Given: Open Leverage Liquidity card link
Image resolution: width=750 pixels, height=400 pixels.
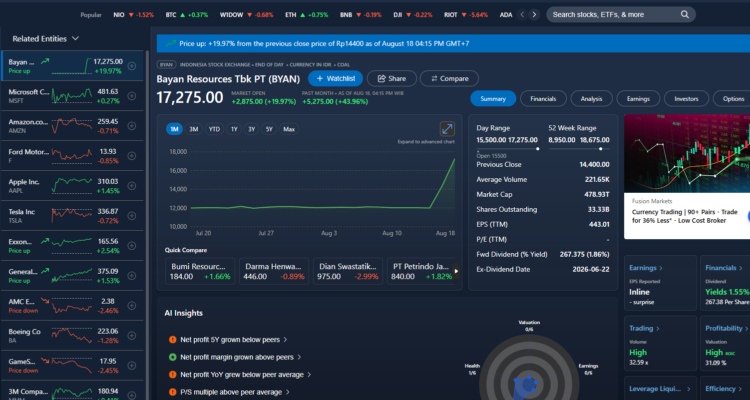Looking at the screenshot, I should (660, 389).
